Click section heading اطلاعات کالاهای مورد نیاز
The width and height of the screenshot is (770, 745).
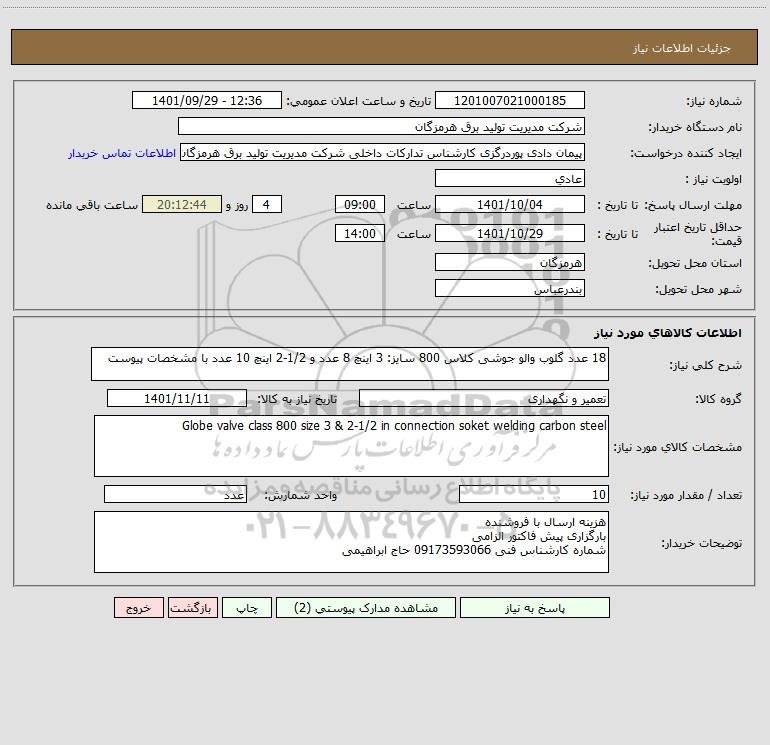[x=668, y=333]
